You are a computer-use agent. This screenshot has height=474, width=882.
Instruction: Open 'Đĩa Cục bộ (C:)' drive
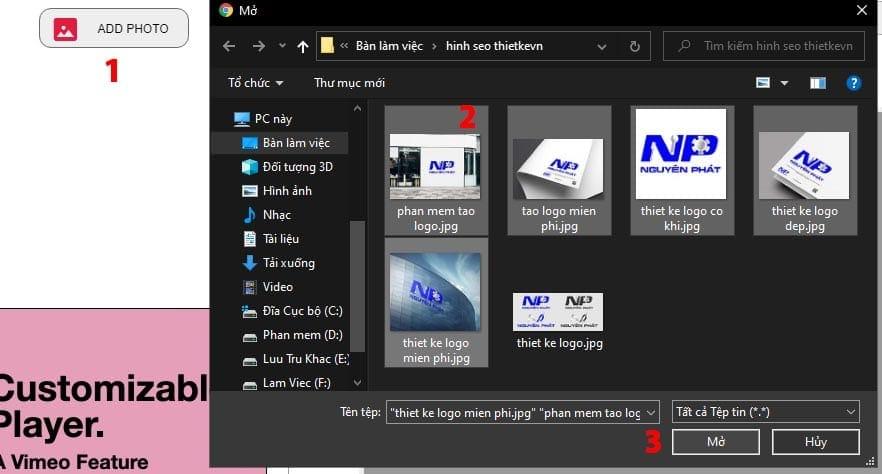click(x=292, y=311)
